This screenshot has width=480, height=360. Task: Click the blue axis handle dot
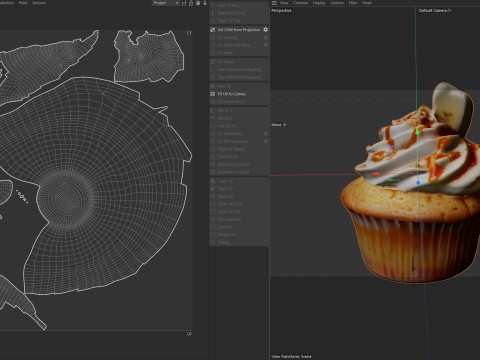click(418, 183)
